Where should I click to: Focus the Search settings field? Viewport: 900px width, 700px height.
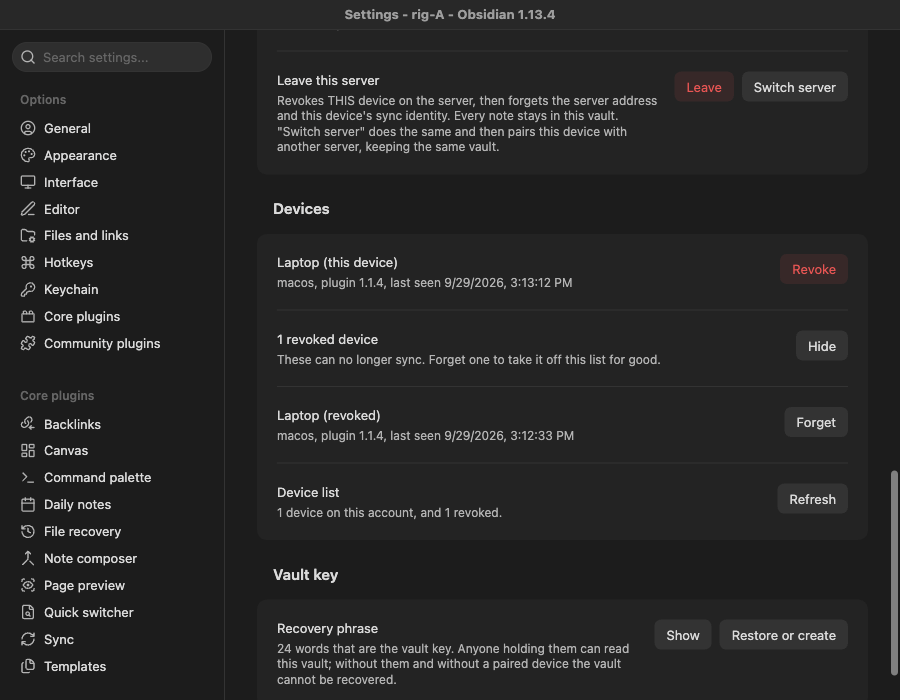pos(112,57)
